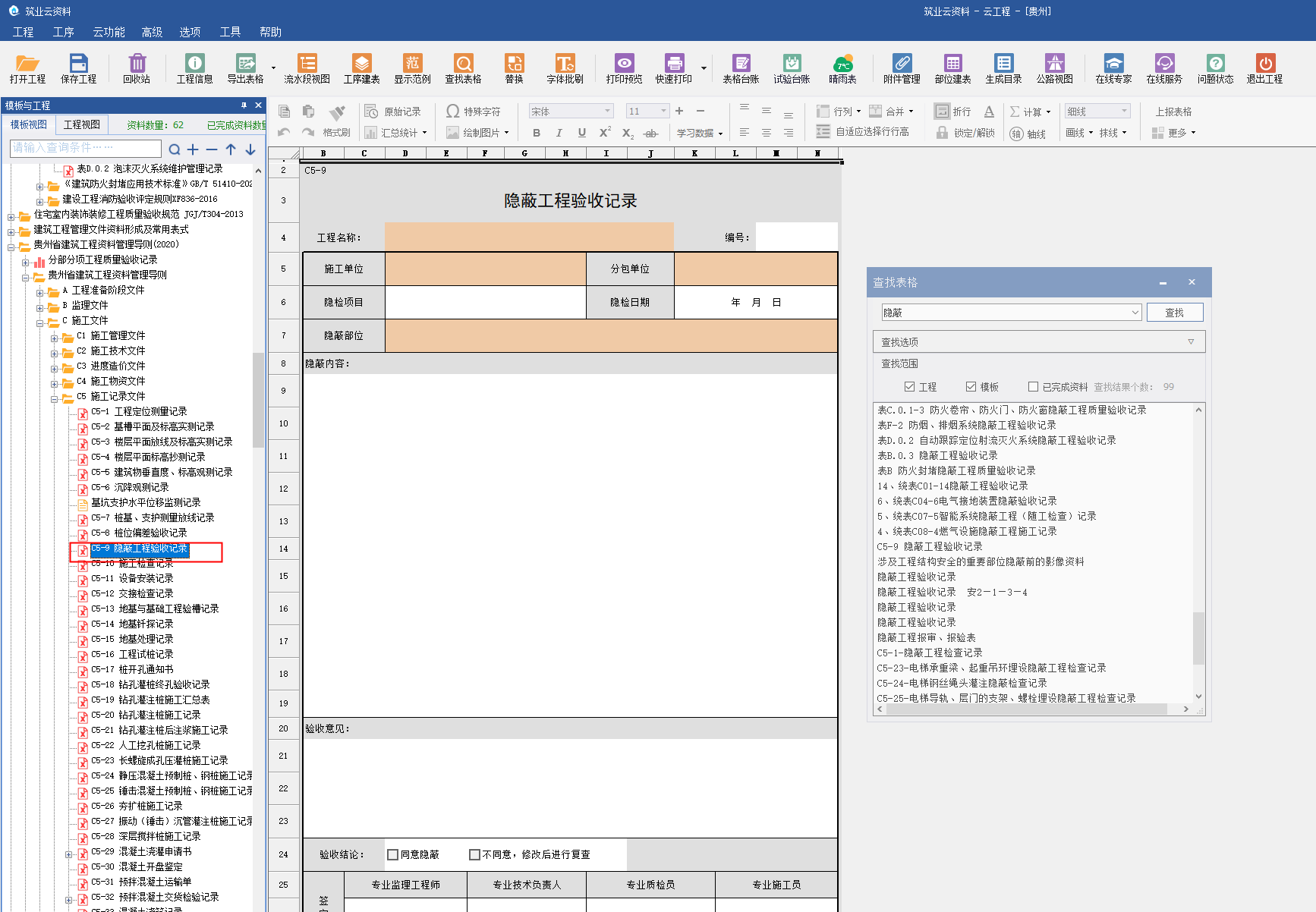Click the 打印预览 icon

(624, 68)
